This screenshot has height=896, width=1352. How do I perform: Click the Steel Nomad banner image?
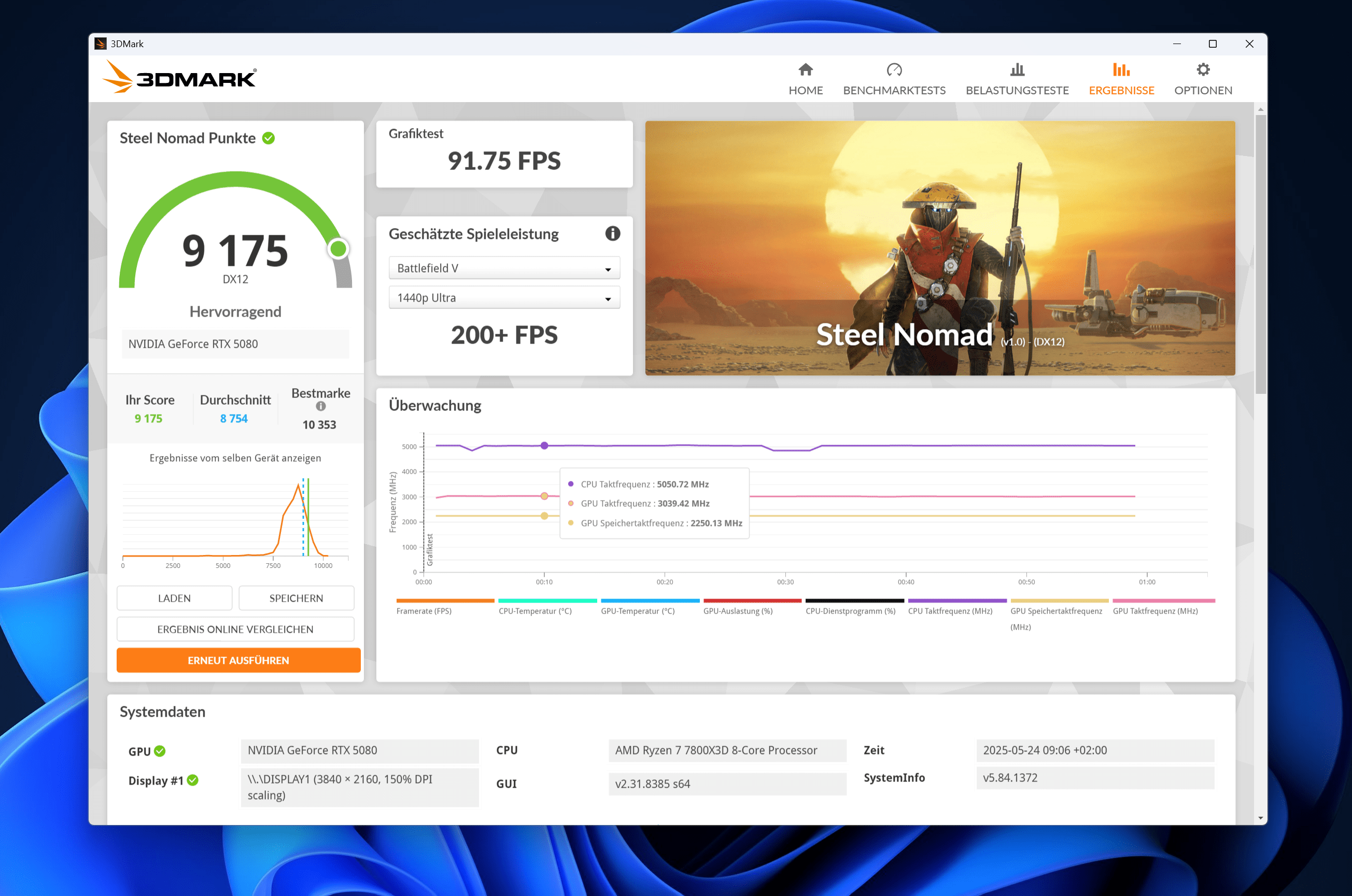(x=939, y=248)
